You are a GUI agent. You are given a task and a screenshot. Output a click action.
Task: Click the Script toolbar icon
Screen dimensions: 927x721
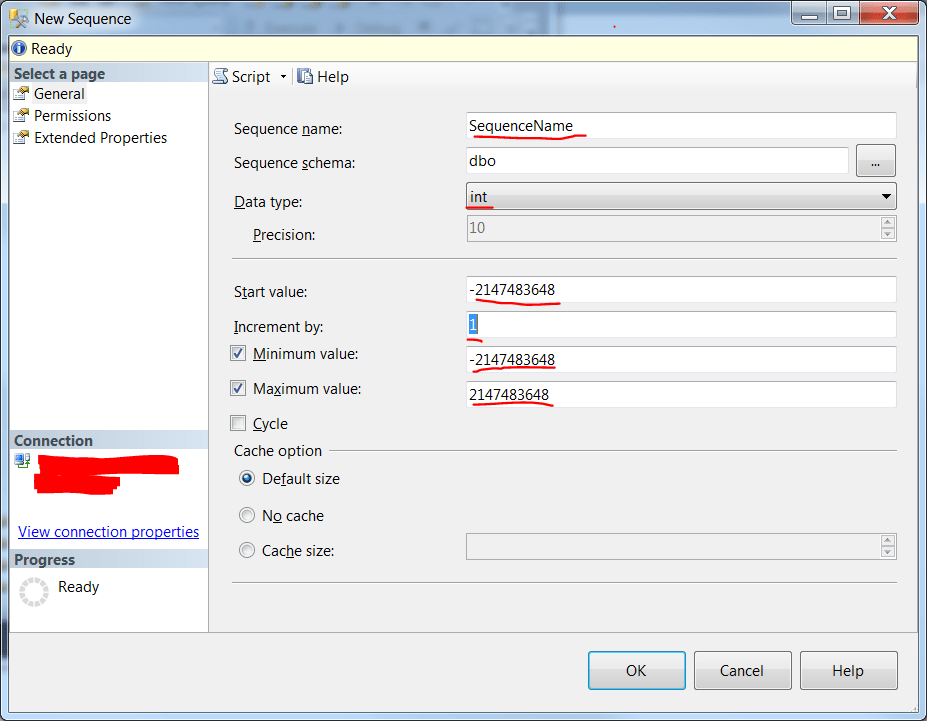point(219,76)
